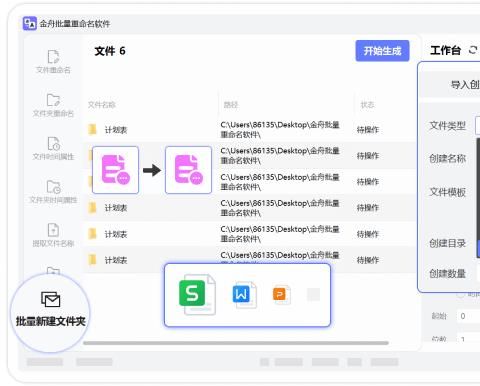The width and height of the screenshot is (480, 386).
Task: Click the 路径 column header
Action: pyautogui.click(x=231, y=105)
